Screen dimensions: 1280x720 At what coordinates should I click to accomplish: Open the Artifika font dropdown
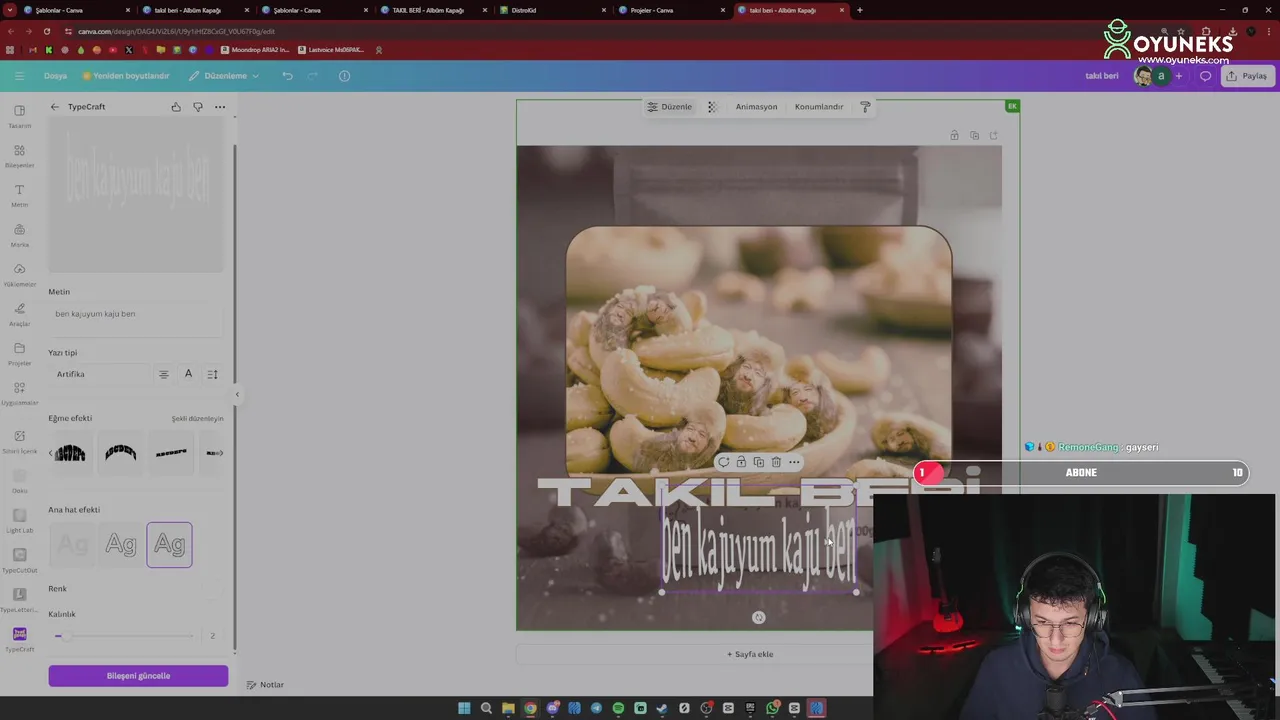coord(98,374)
